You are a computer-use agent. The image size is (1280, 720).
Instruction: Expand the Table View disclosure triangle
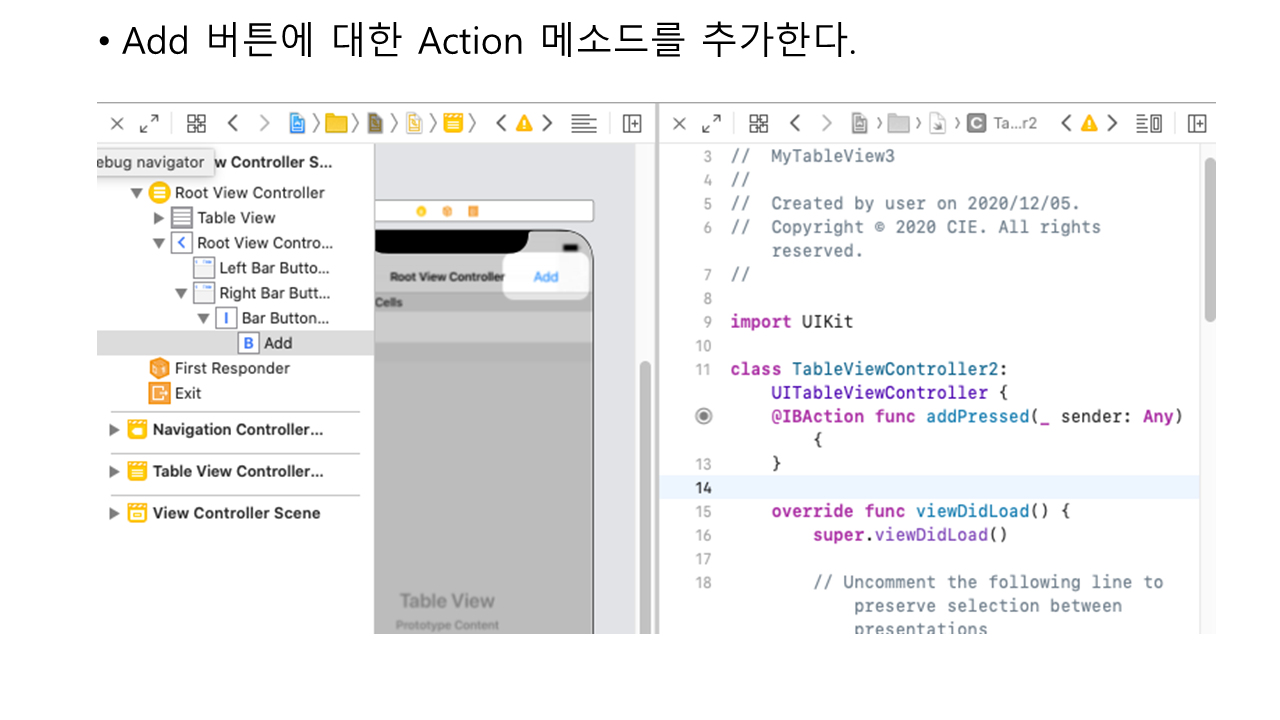click(x=159, y=218)
